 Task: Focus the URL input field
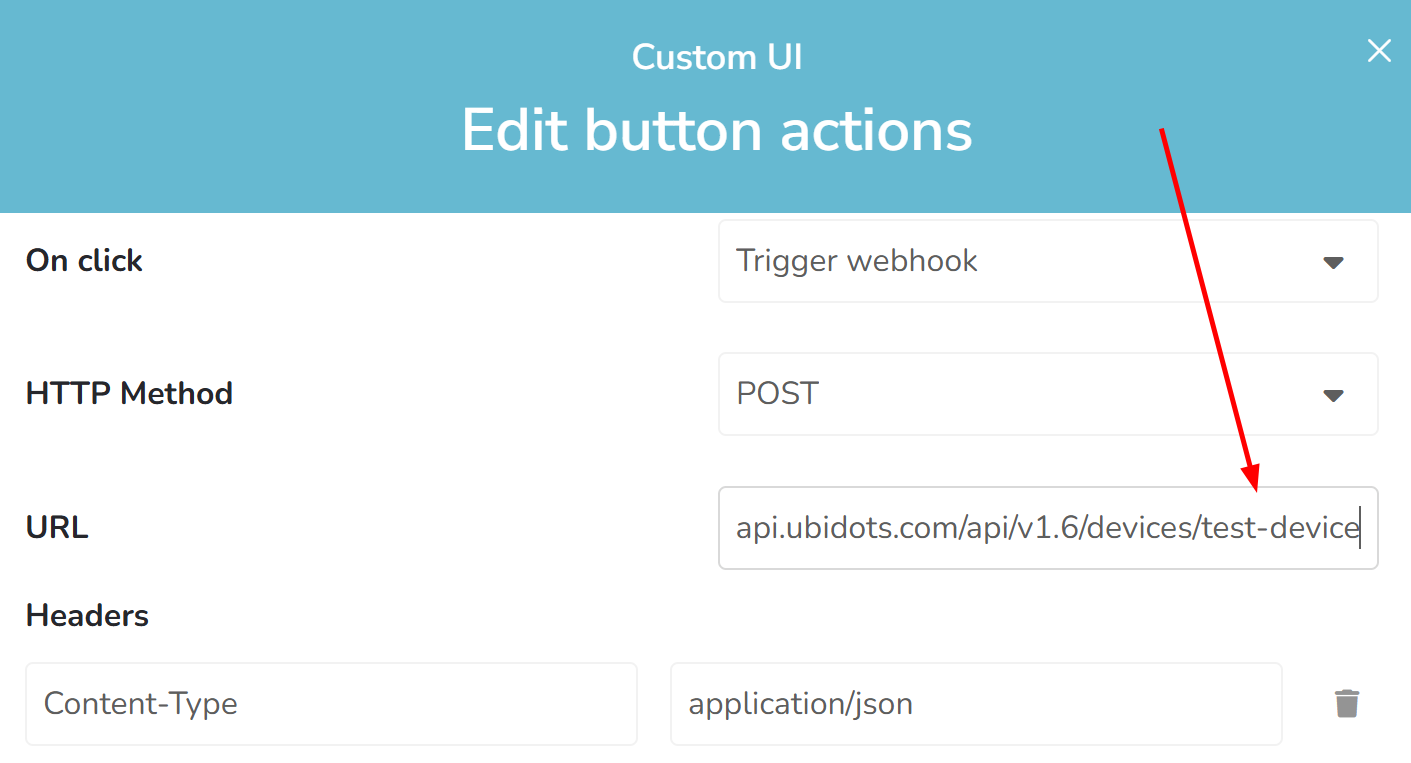(x=1047, y=528)
